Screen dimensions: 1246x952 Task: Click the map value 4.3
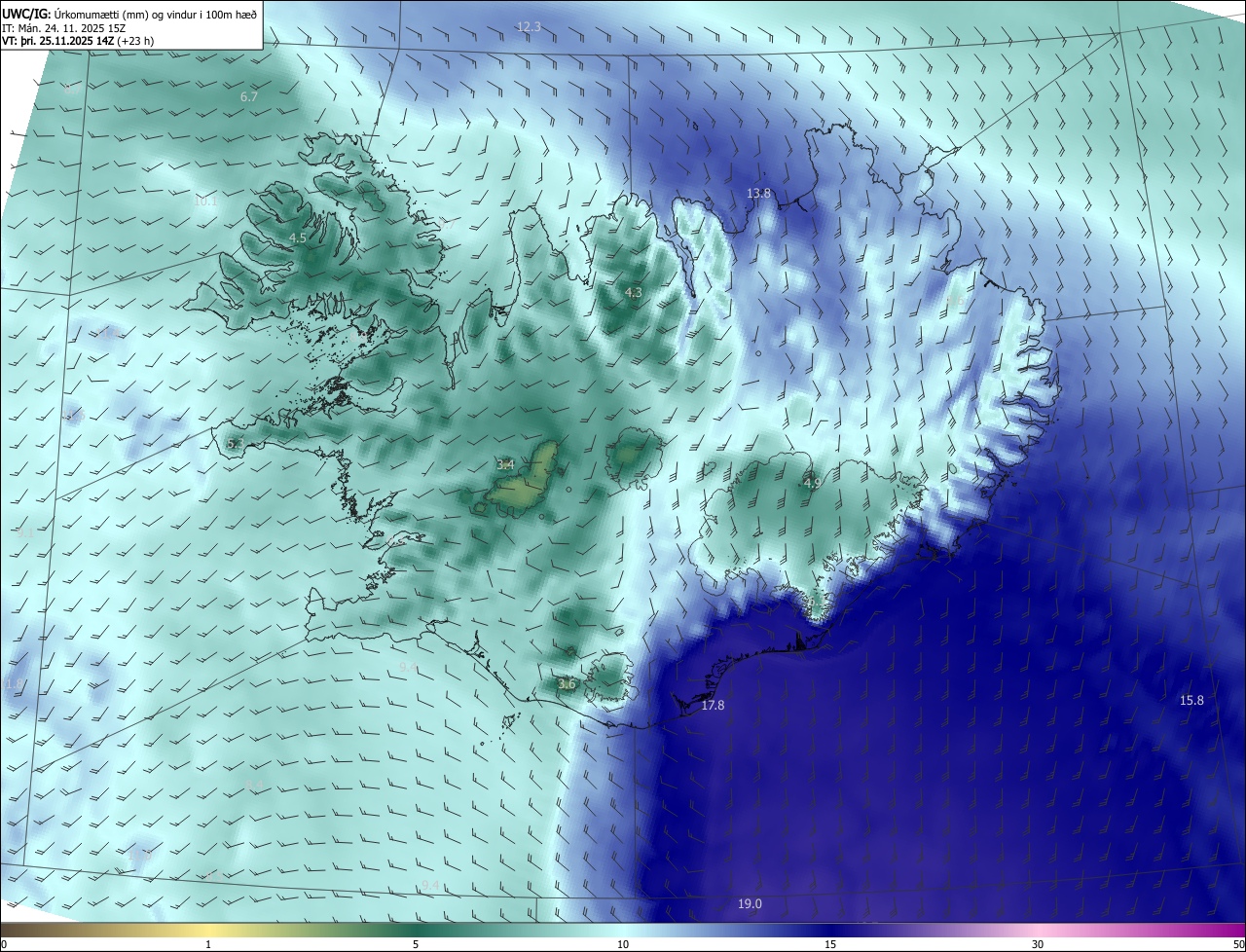[634, 292]
